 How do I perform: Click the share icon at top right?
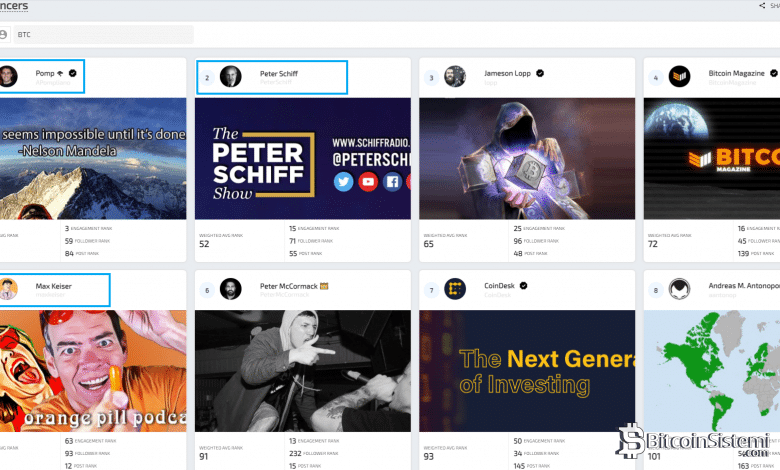click(763, 6)
